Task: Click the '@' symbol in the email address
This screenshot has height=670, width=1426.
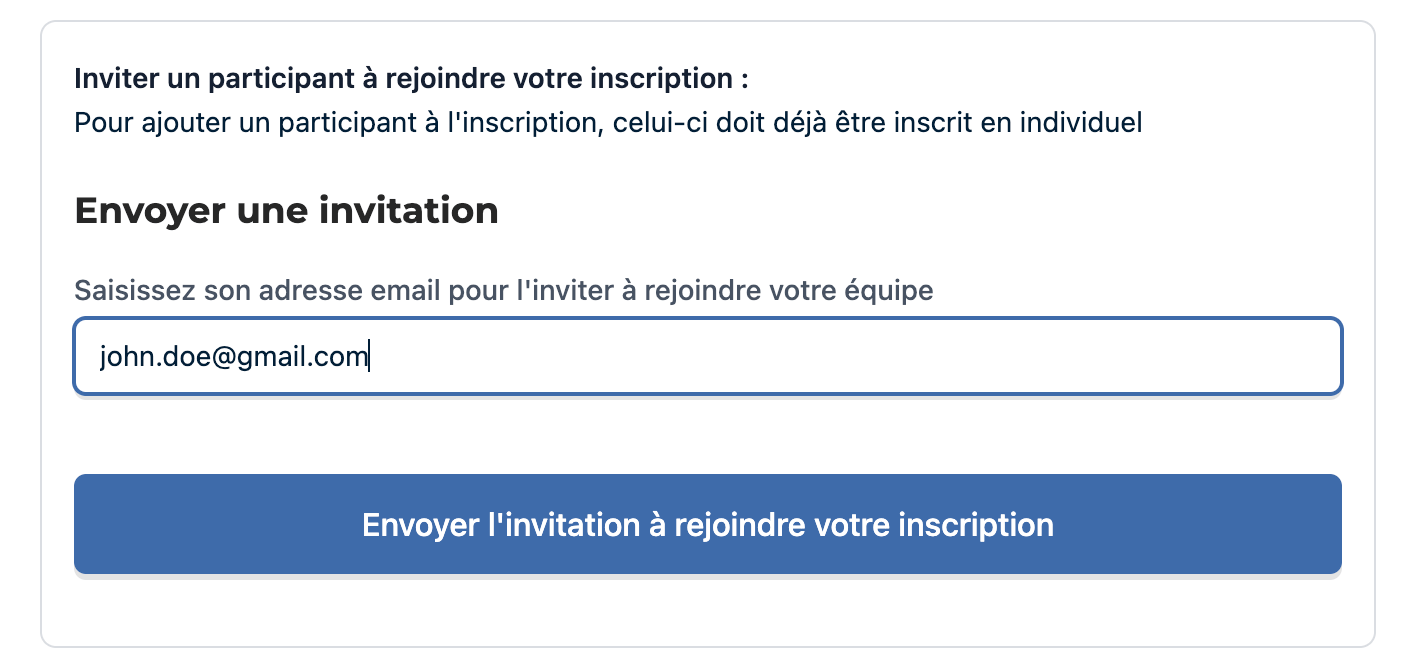Action: coord(219,356)
